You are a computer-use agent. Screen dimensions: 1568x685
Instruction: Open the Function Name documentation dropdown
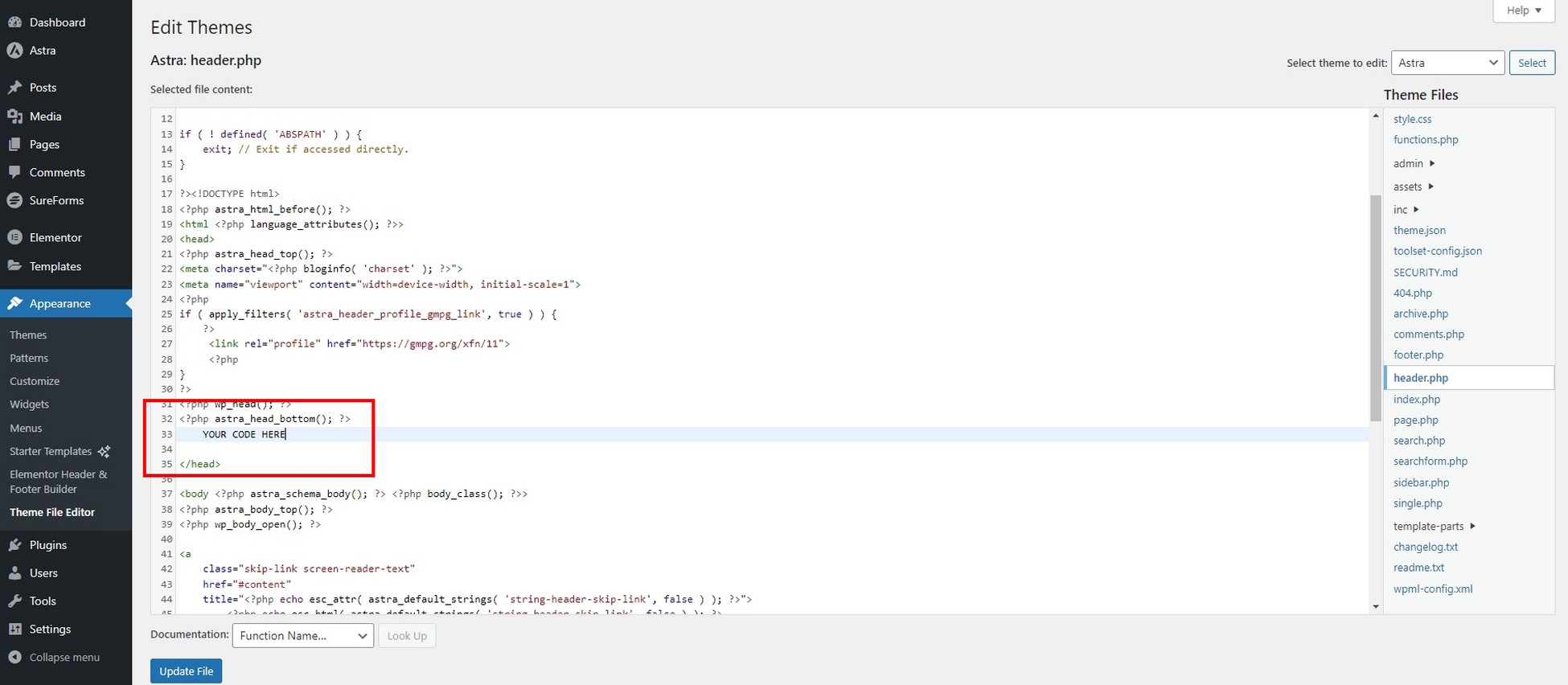(x=302, y=636)
